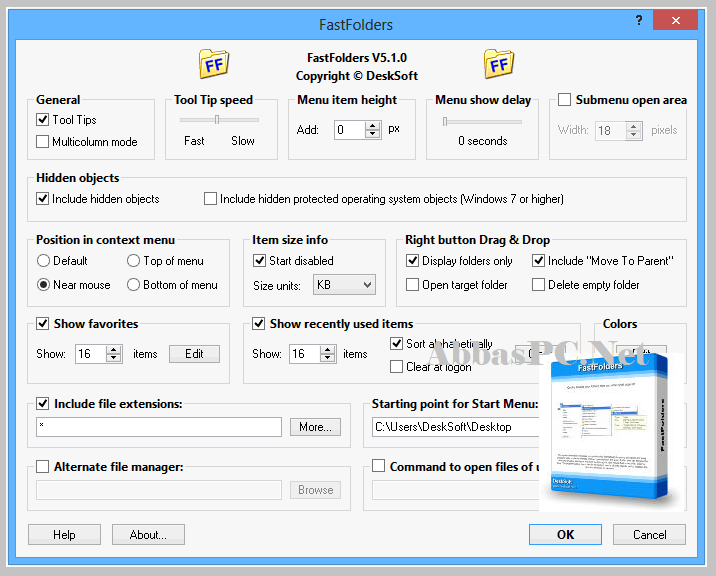Increase Show favorites items count
Image resolution: width=716 pixels, height=576 pixels.
(x=114, y=350)
